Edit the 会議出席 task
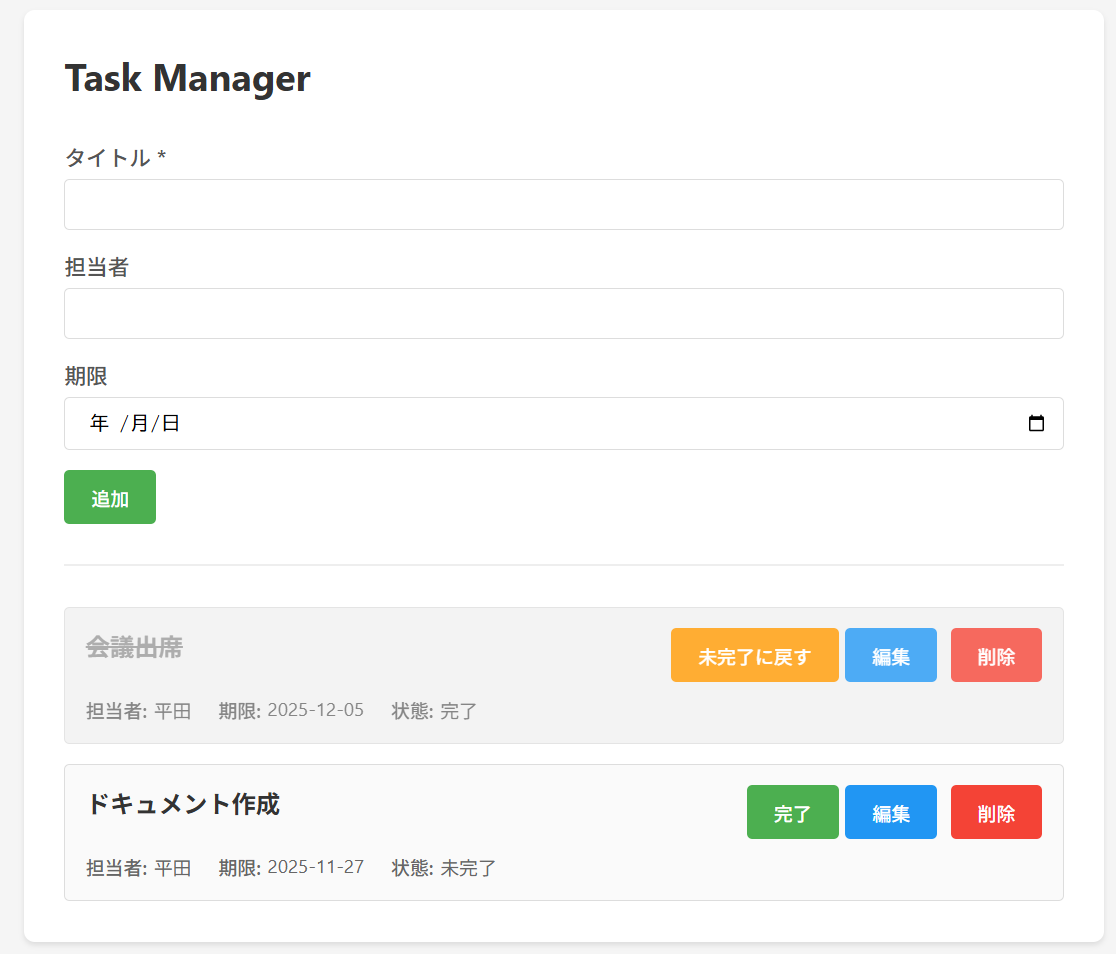This screenshot has width=1116, height=954. click(890, 656)
